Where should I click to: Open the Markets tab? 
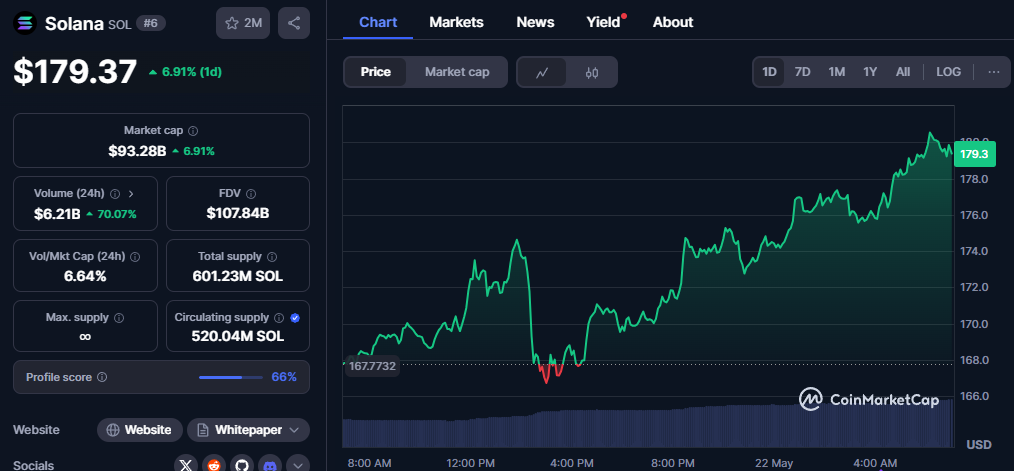click(457, 22)
